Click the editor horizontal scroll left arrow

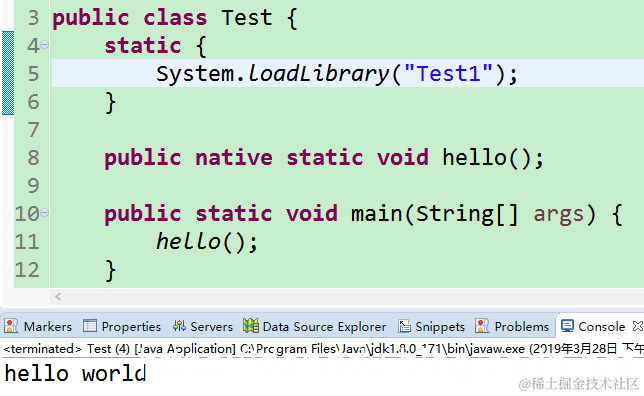click(x=58, y=296)
